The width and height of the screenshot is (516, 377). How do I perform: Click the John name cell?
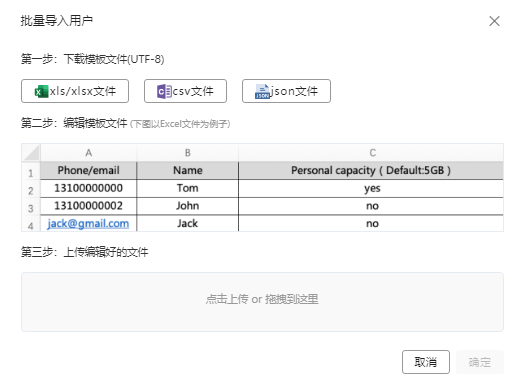[x=188, y=206]
